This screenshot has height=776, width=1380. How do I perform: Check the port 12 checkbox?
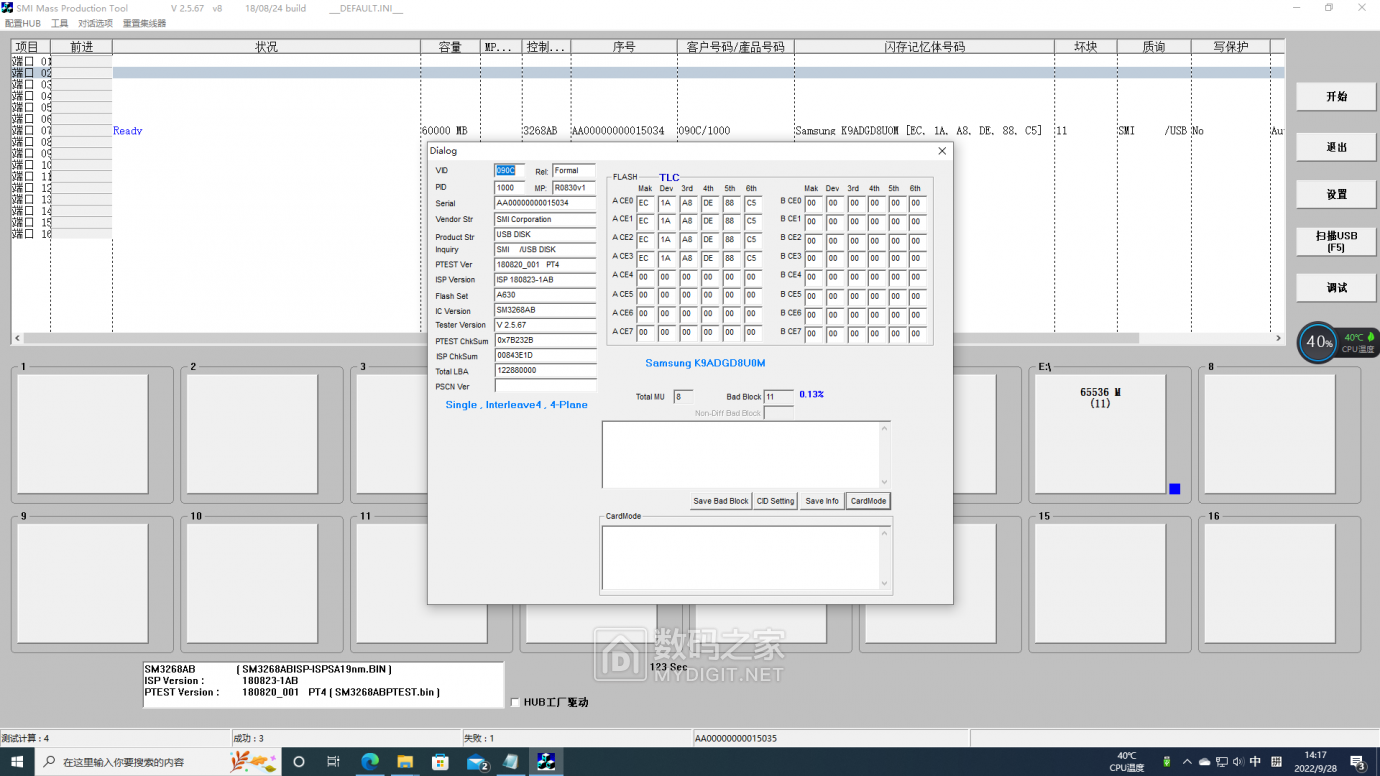click(29, 188)
